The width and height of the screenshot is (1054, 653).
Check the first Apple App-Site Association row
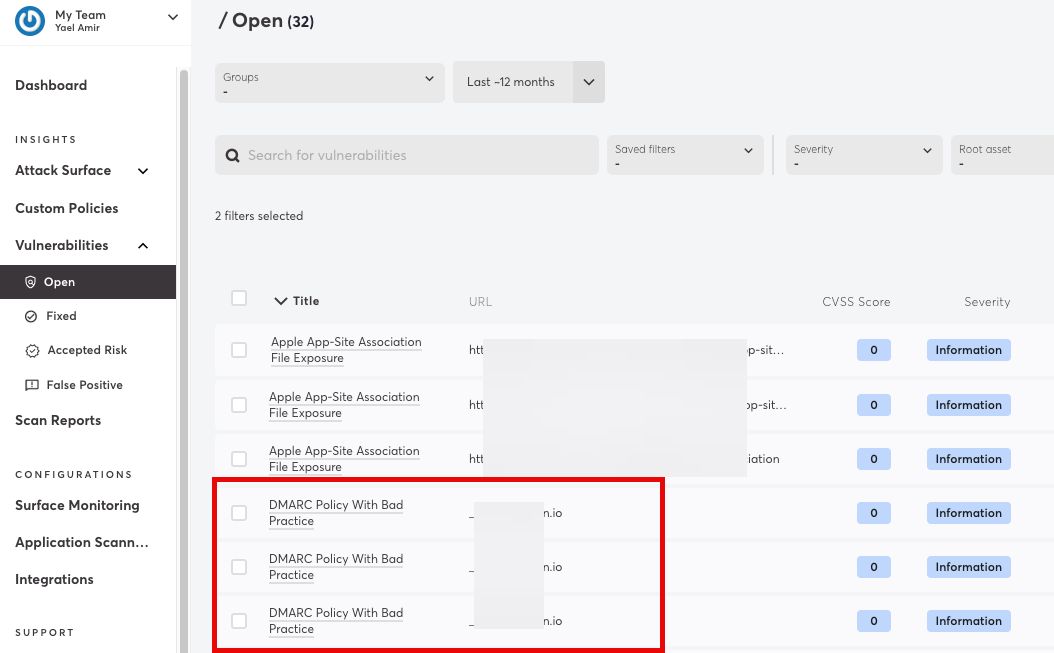click(x=239, y=350)
